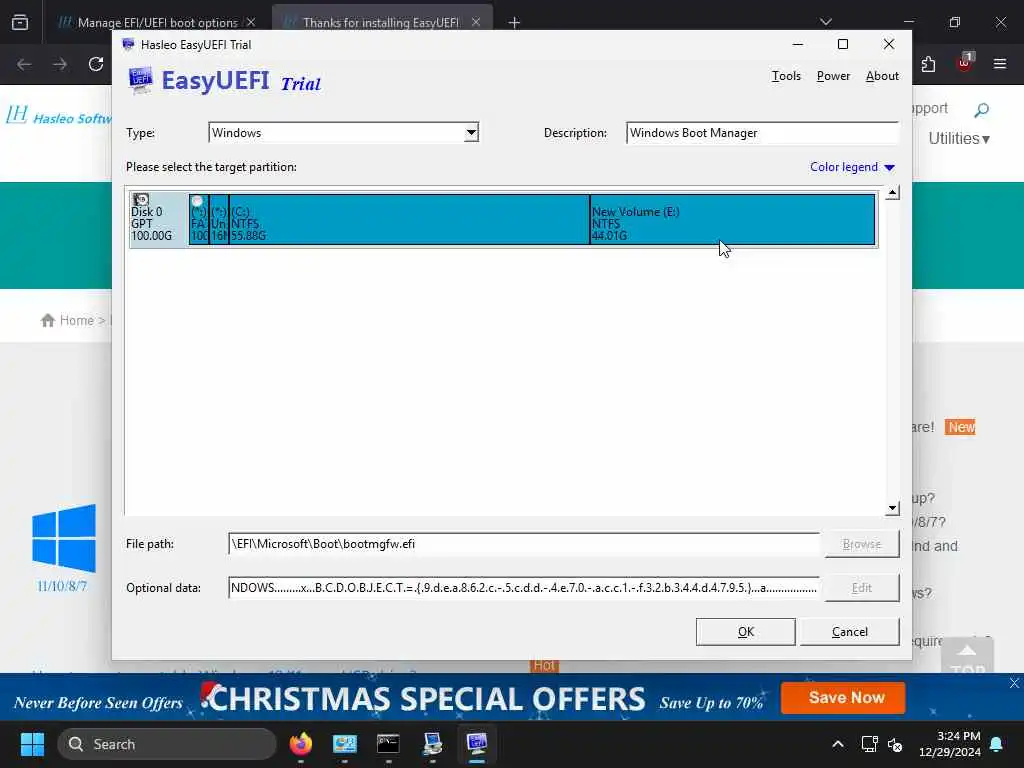The height and width of the screenshot is (768, 1024).
Task: Click the network status tray icon
Action: (x=869, y=744)
